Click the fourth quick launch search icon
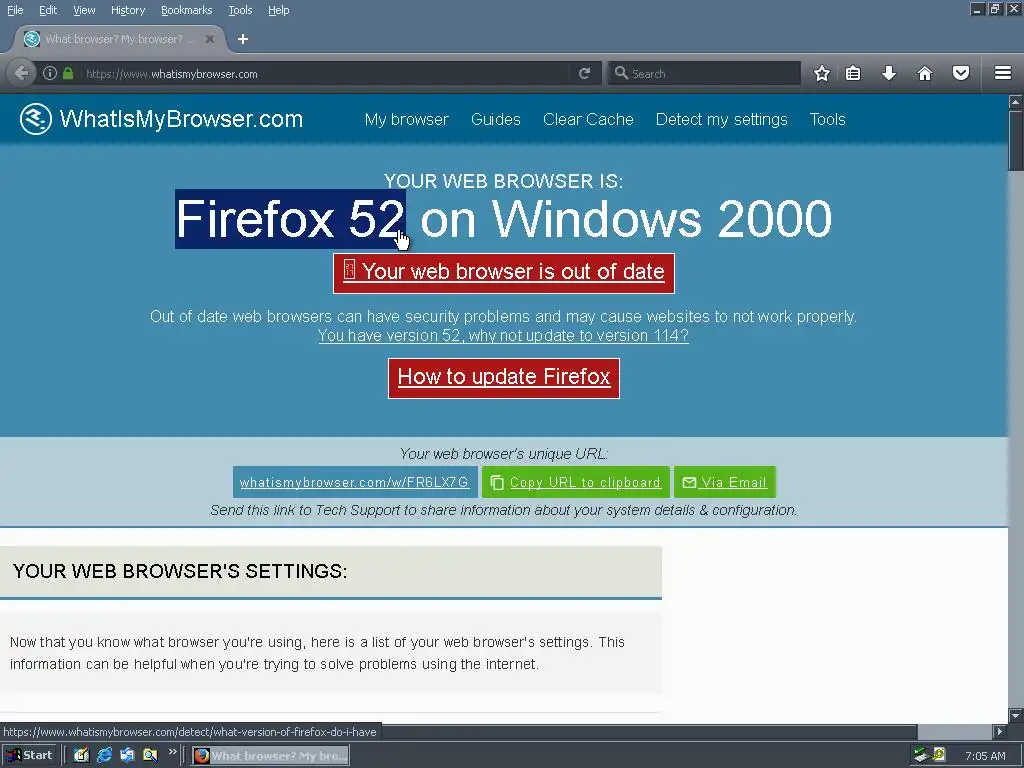The image size is (1024, 768). coord(150,755)
